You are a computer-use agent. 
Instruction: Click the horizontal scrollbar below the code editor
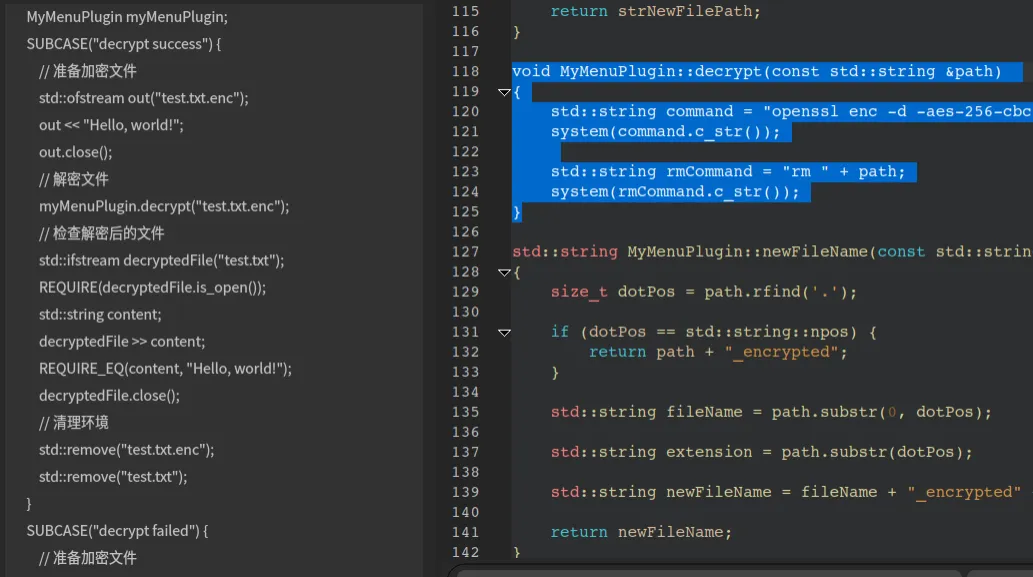708,573
